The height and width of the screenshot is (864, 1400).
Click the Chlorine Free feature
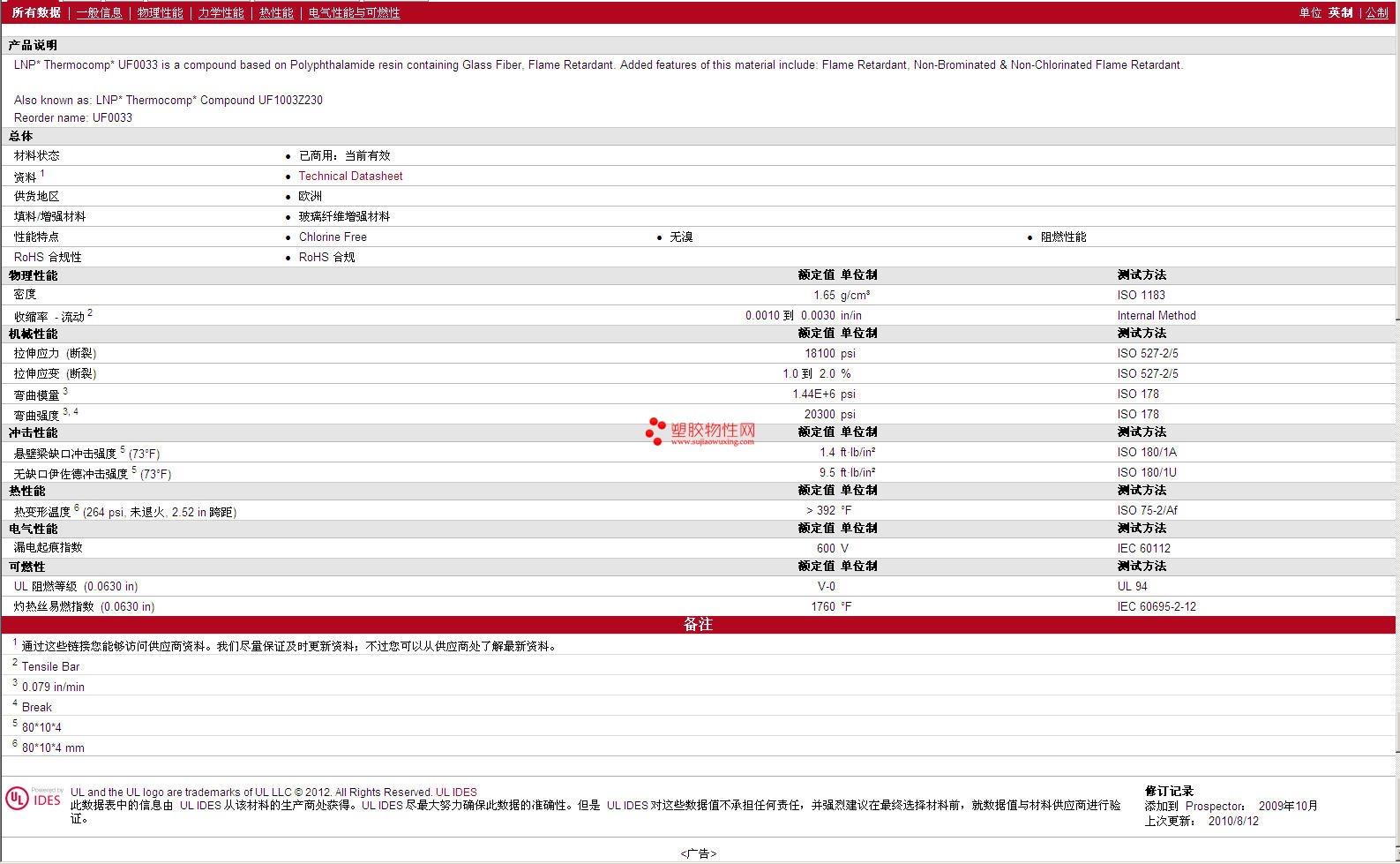tap(333, 237)
